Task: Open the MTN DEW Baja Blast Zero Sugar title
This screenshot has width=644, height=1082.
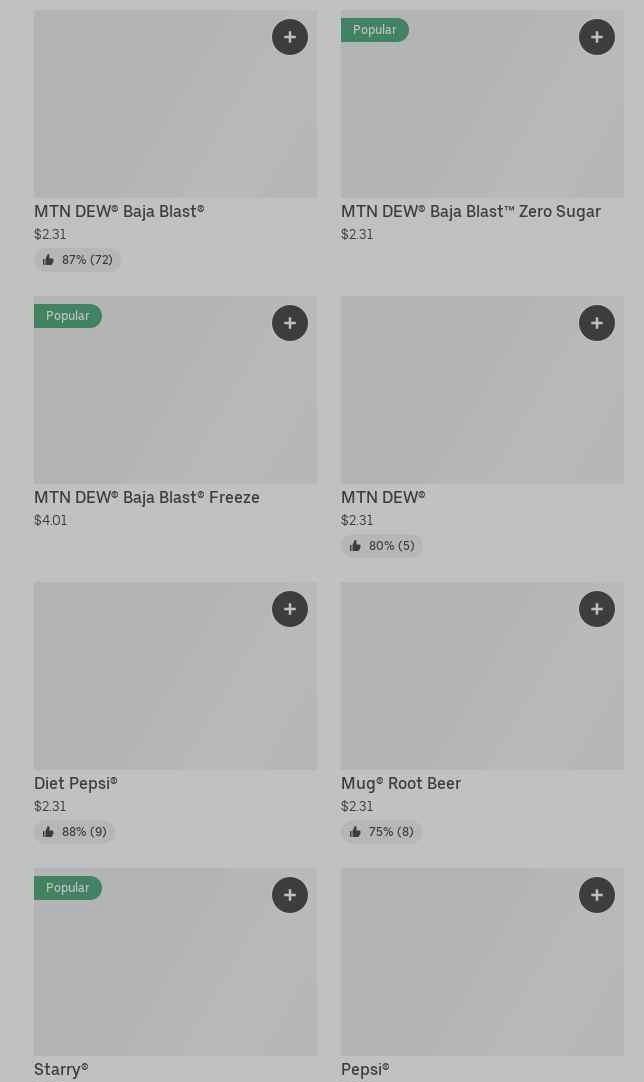Action: coord(471,211)
